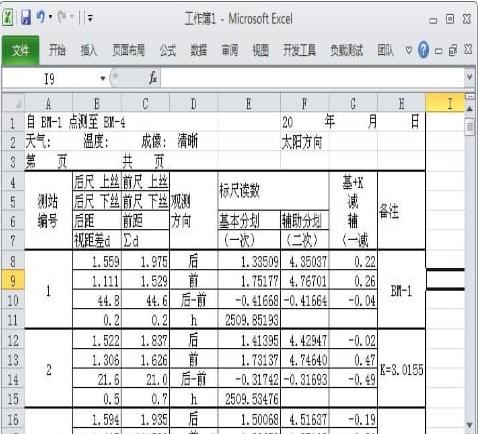Viewport: 478px width, 434px height.
Task: Click the '测站 编号' header cell
Action: coord(48,210)
